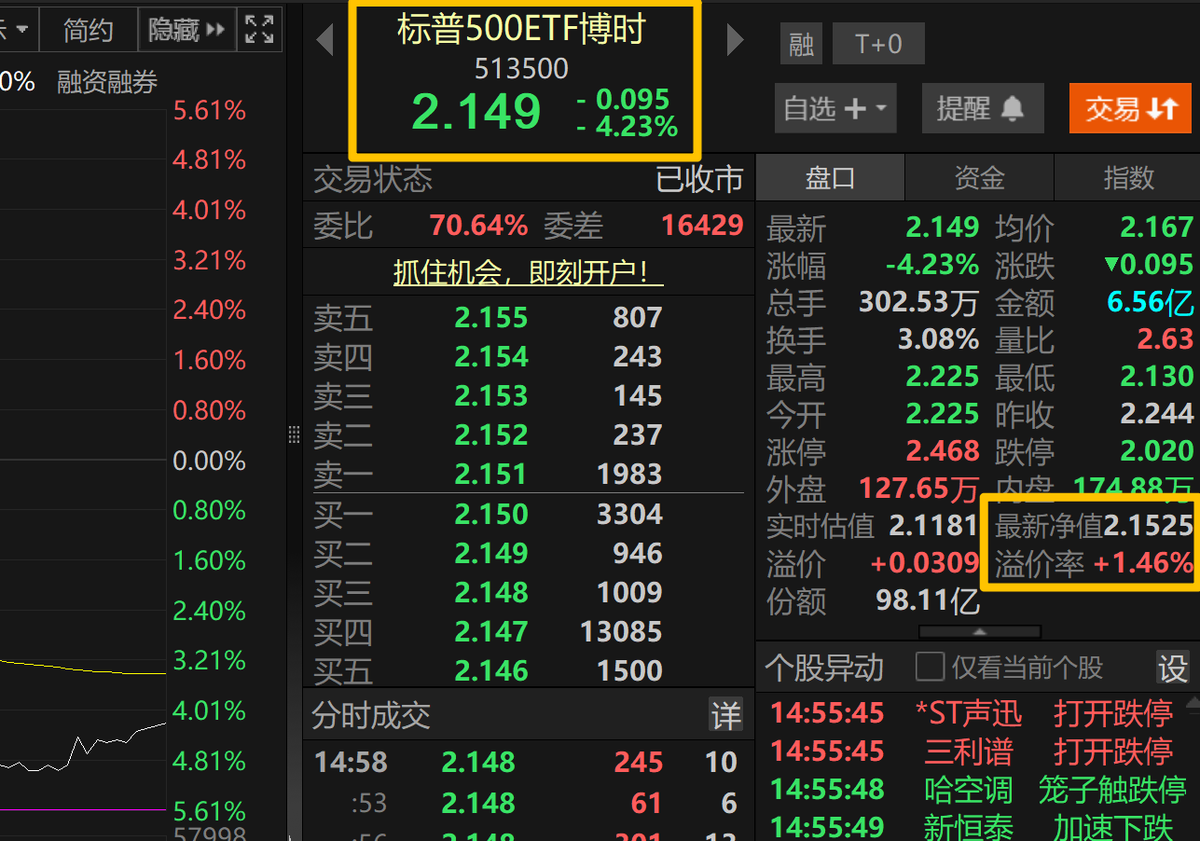Select the 简约 simple mode option
Image resolution: width=1200 pixels, height=841 pixels.
click(88, 29)
